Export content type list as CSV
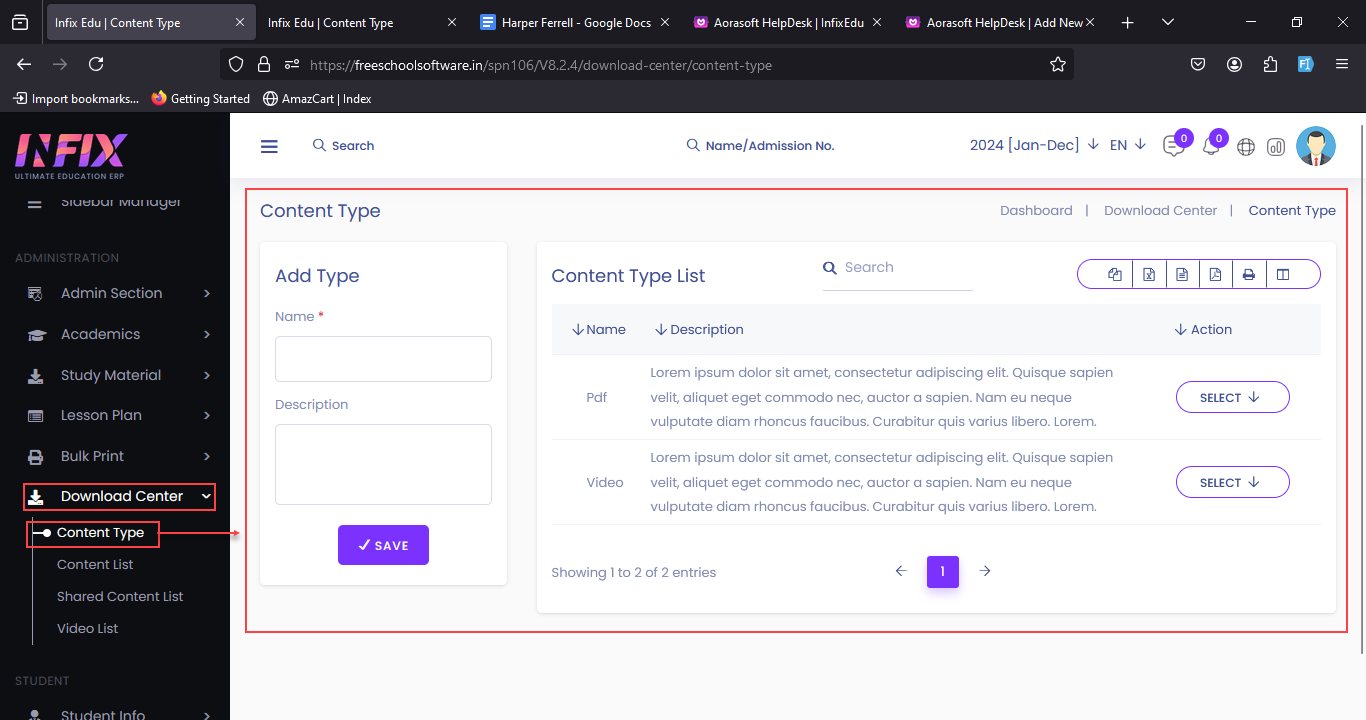1366x720 pixels. click(x=1182, y=274)
